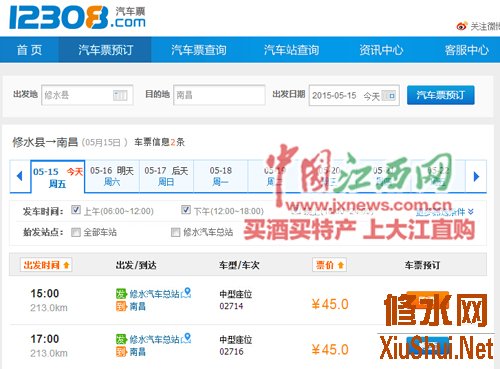Click 17:00 departure time text
The image size is (500, 369).
tap(45, 339)
